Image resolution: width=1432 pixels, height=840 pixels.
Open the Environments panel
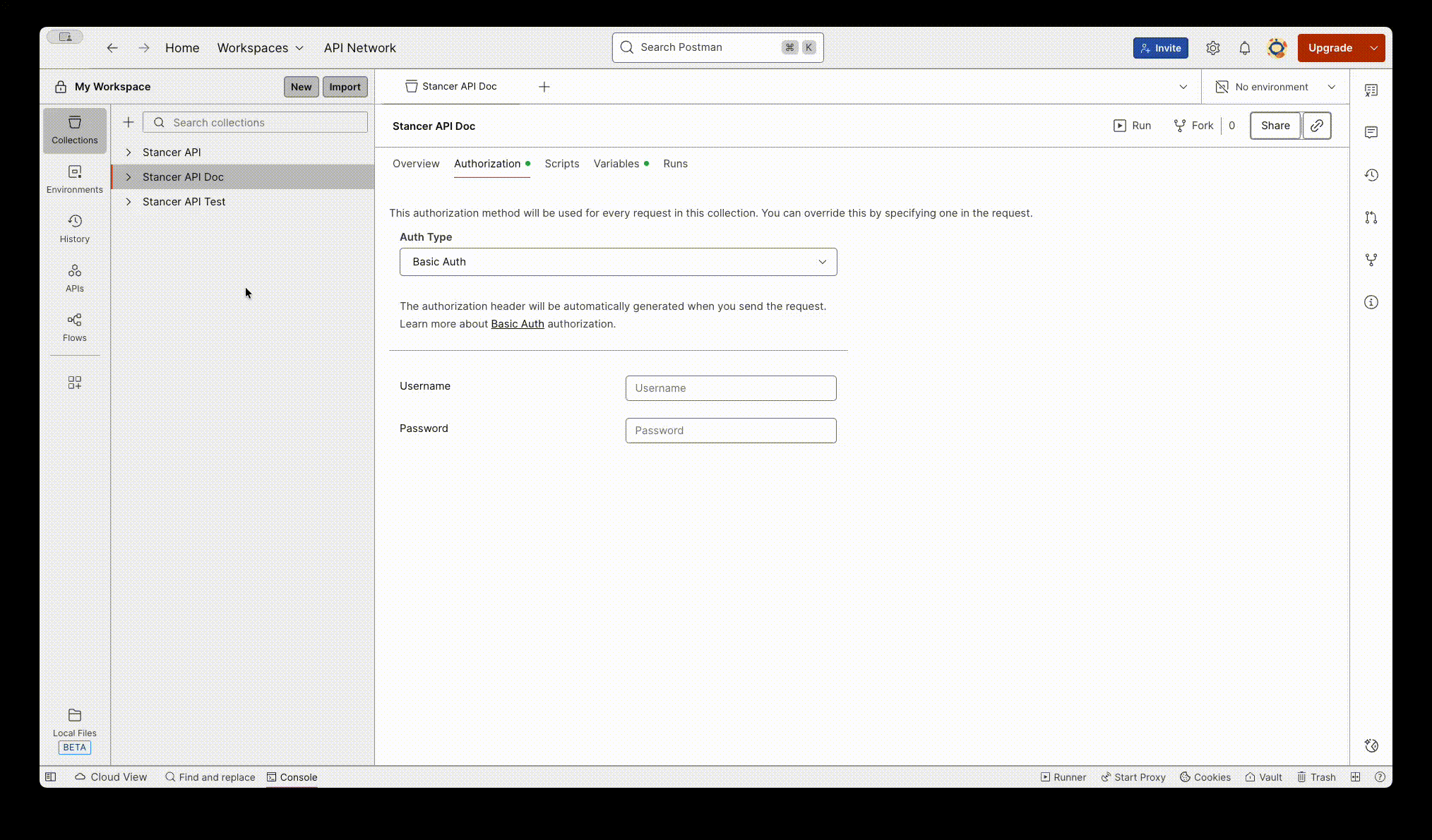click(x=74, y=179)
